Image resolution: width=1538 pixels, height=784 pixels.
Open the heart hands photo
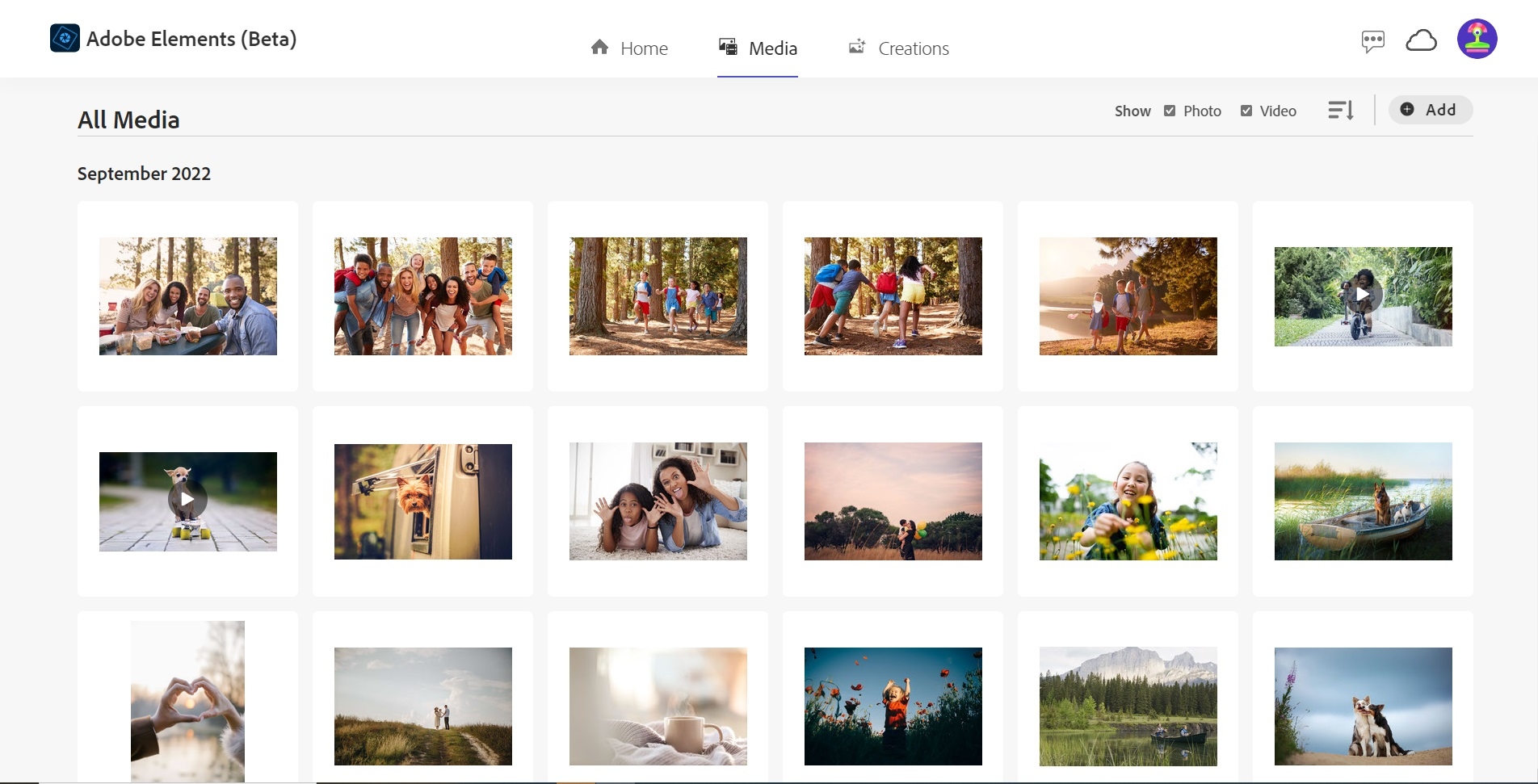[187, 702]
